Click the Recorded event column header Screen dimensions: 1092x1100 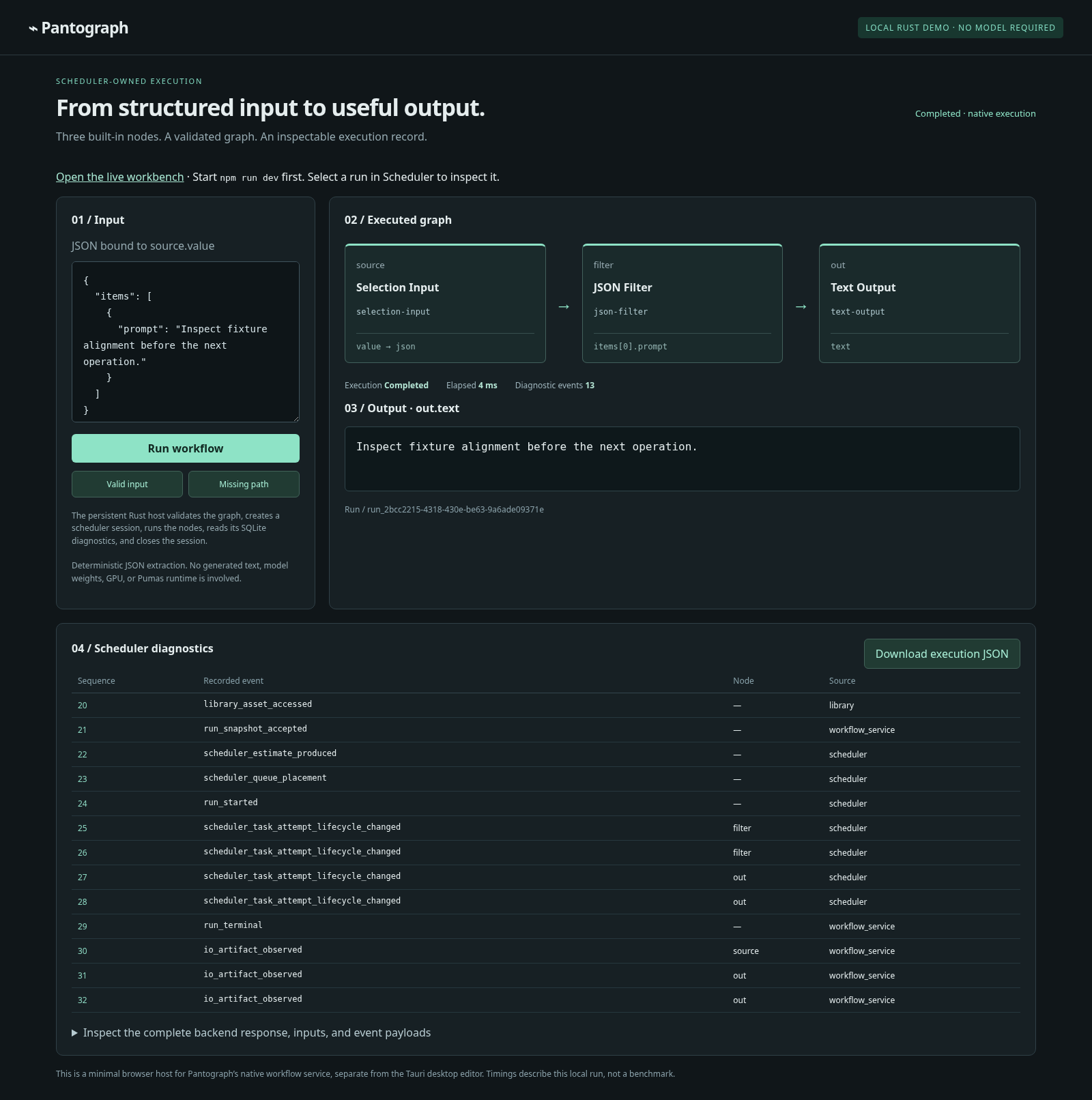(233, 680)
